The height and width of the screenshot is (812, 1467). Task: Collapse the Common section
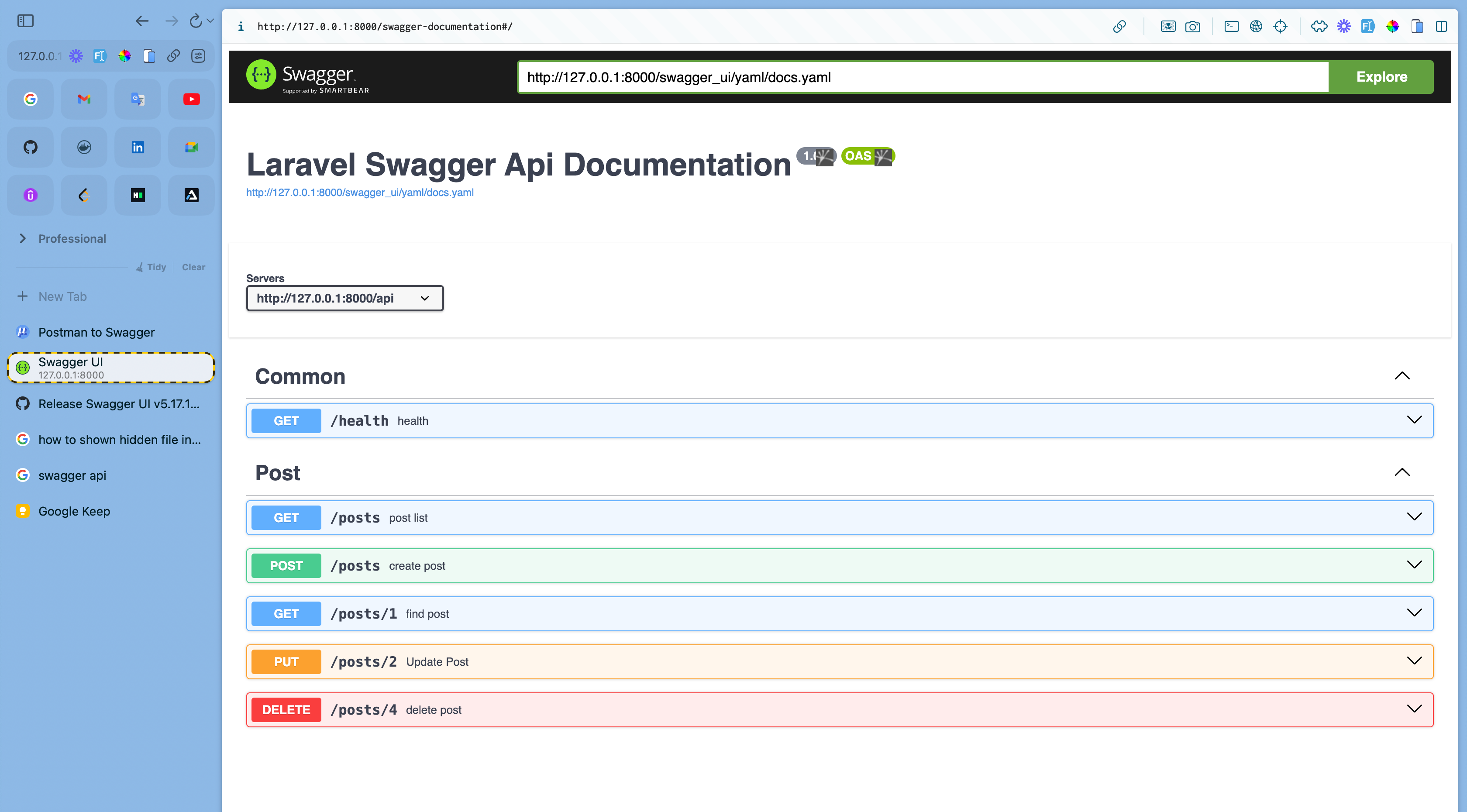coord(1402,376)
